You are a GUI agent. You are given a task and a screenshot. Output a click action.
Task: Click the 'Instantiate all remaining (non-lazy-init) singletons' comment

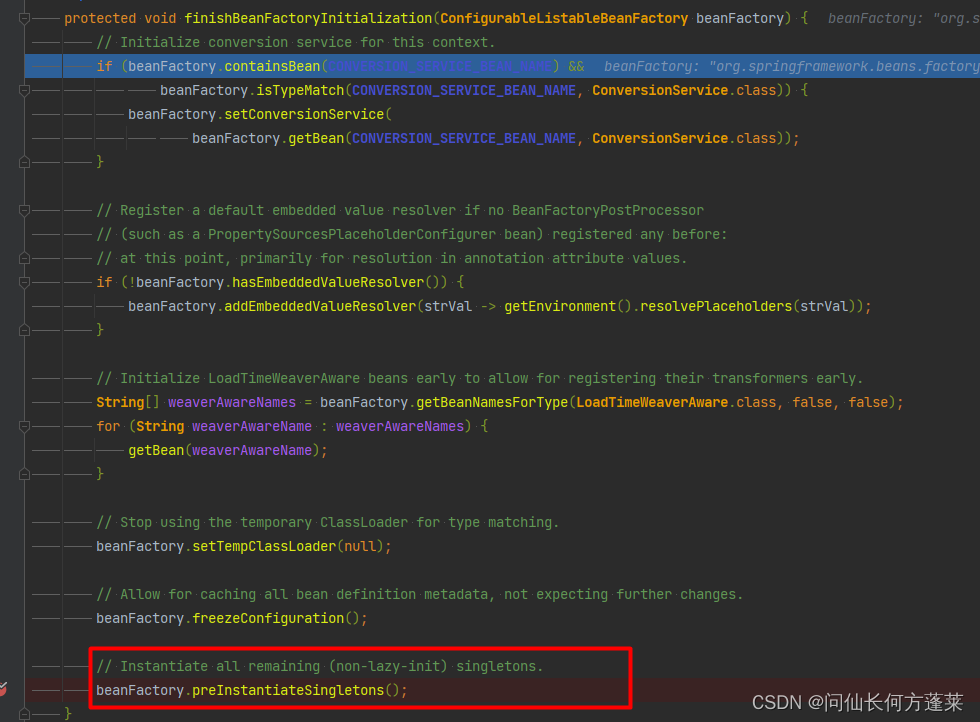(x=319, y=666)
